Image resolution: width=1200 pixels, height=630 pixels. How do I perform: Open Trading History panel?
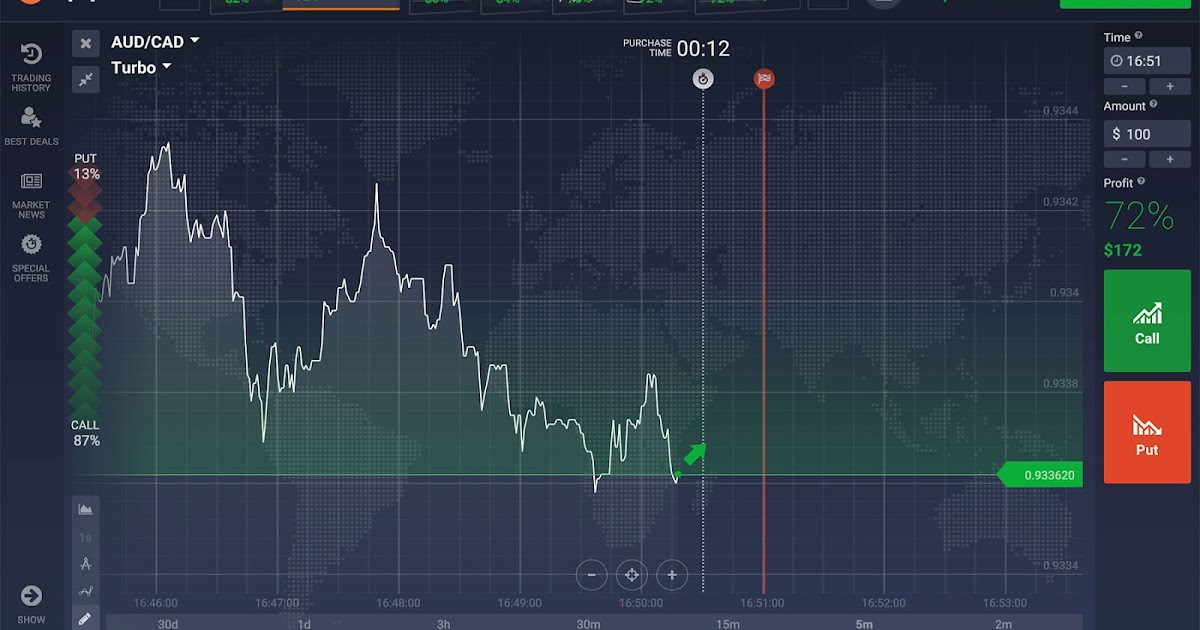pos(31,66)
